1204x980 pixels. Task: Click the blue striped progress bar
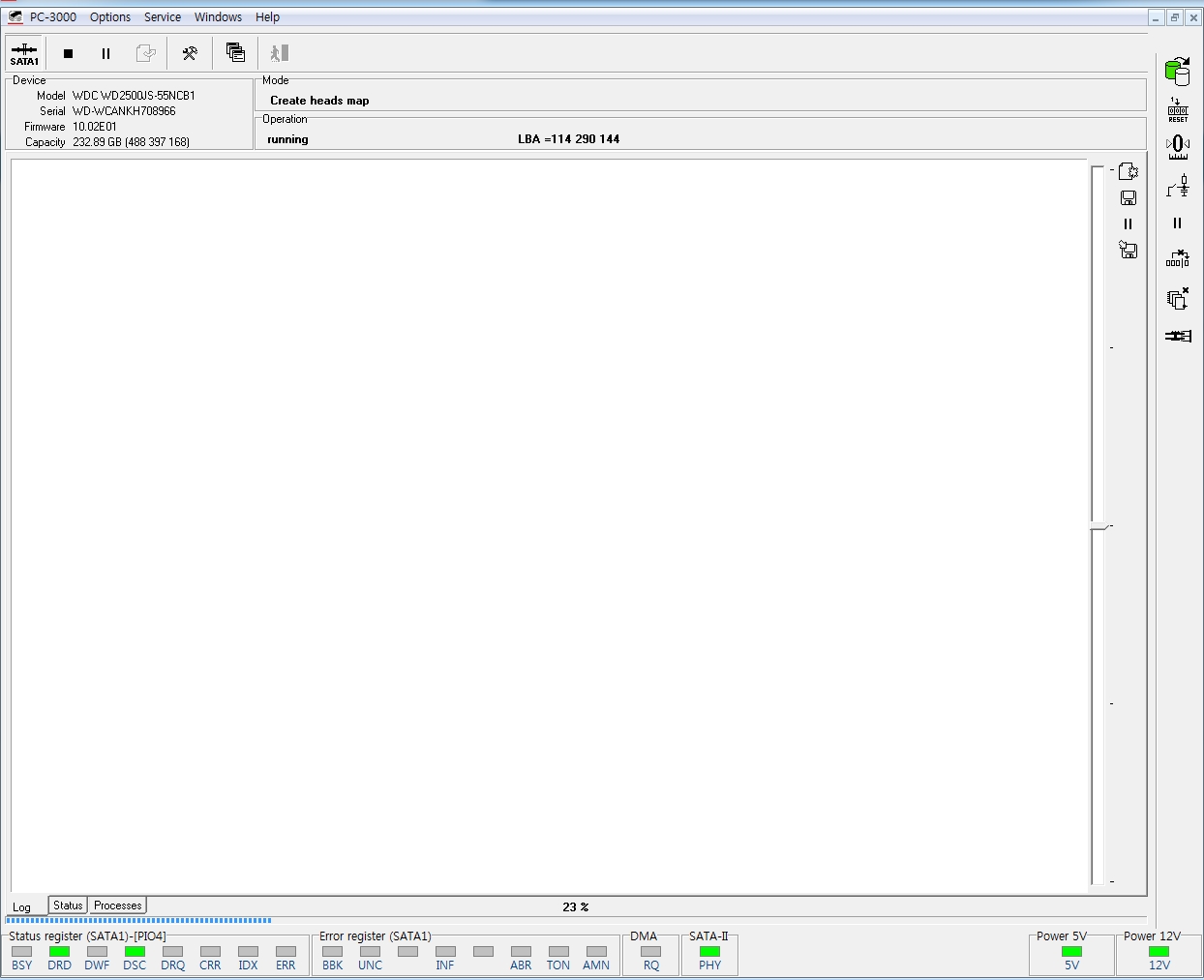pos(138,921)
